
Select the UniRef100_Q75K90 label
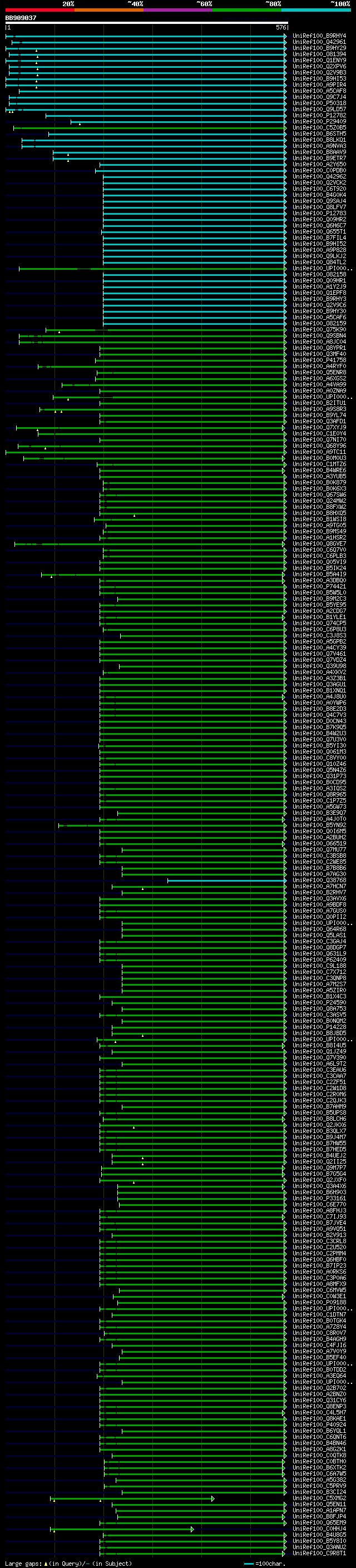click(x=319, y=329)
